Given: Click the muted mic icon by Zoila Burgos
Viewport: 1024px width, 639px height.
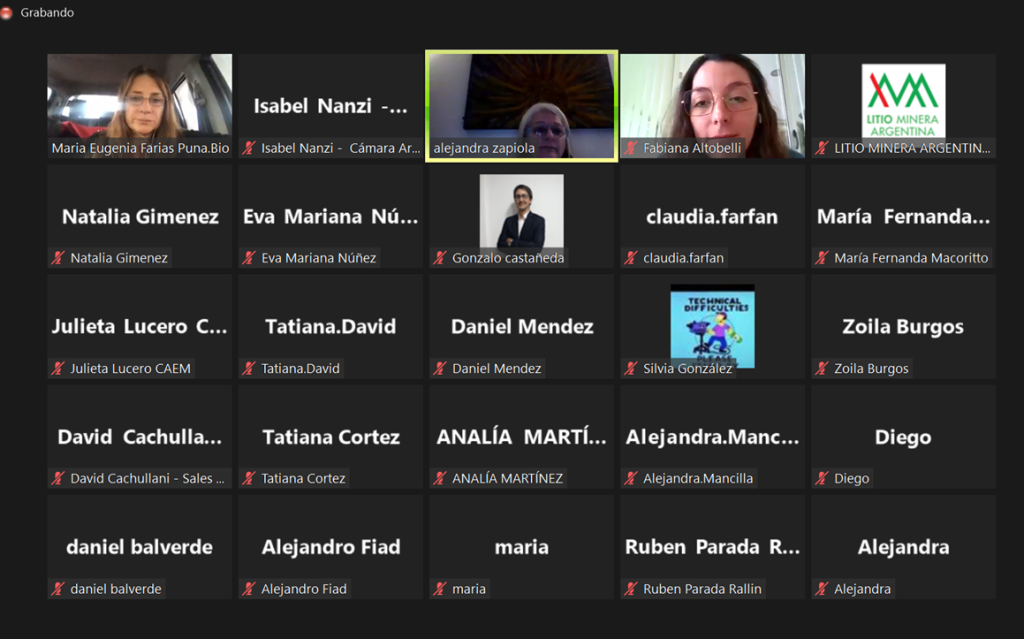Looking at the screenshot, I should coord(822,368).
